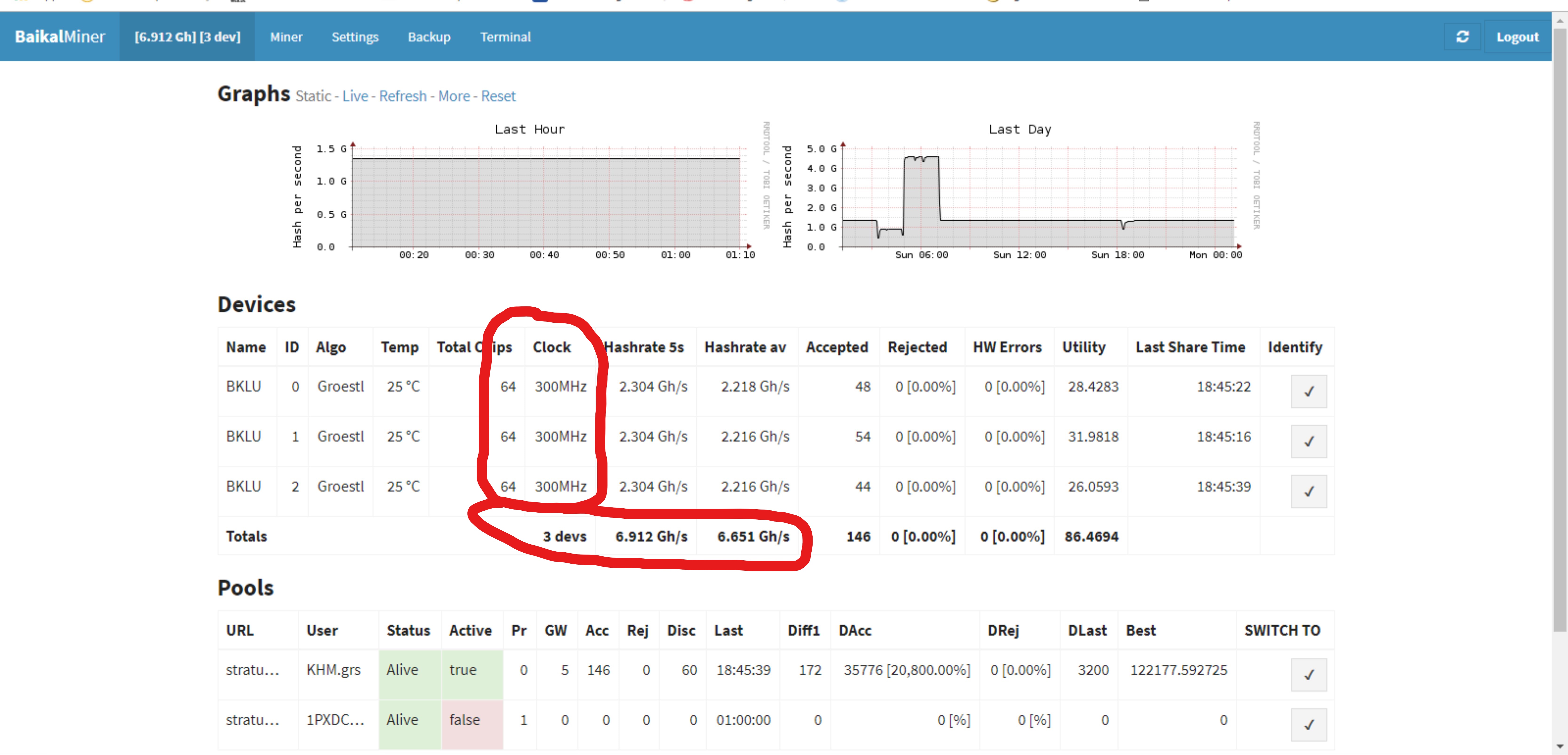Switch to the KHM.grs pool using its checkmark
Viewport: 1568px width, 755px height.
(1309, 675)
